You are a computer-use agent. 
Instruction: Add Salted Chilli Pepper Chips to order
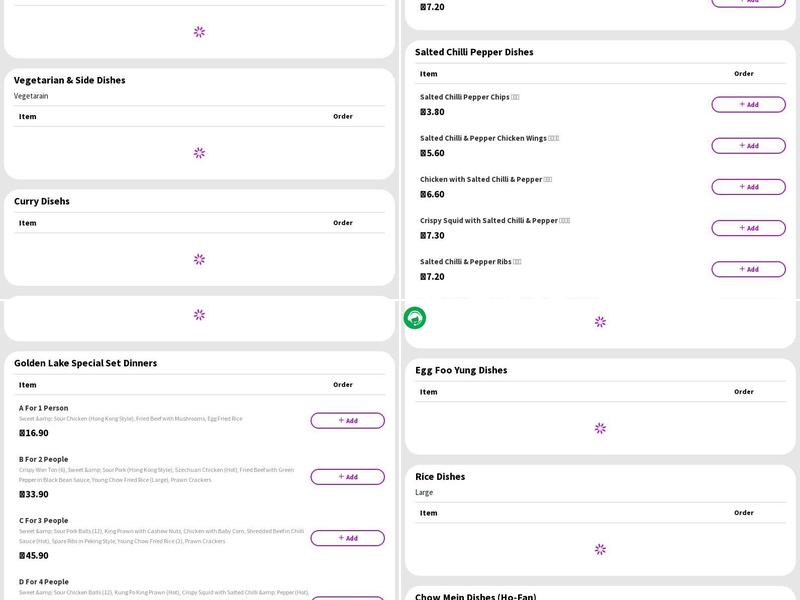click(x=748, y=104)
